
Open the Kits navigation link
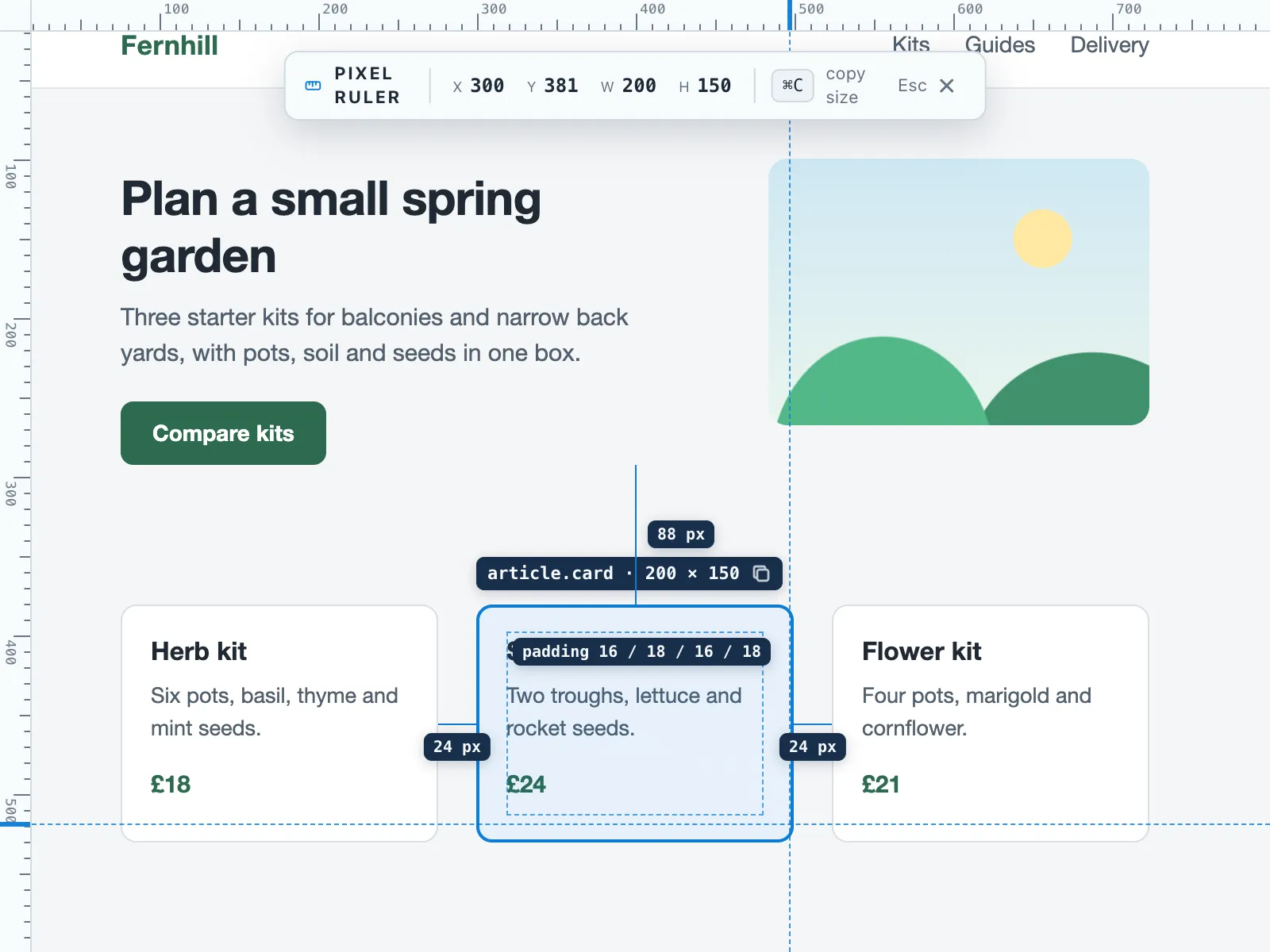pos(910,44)
